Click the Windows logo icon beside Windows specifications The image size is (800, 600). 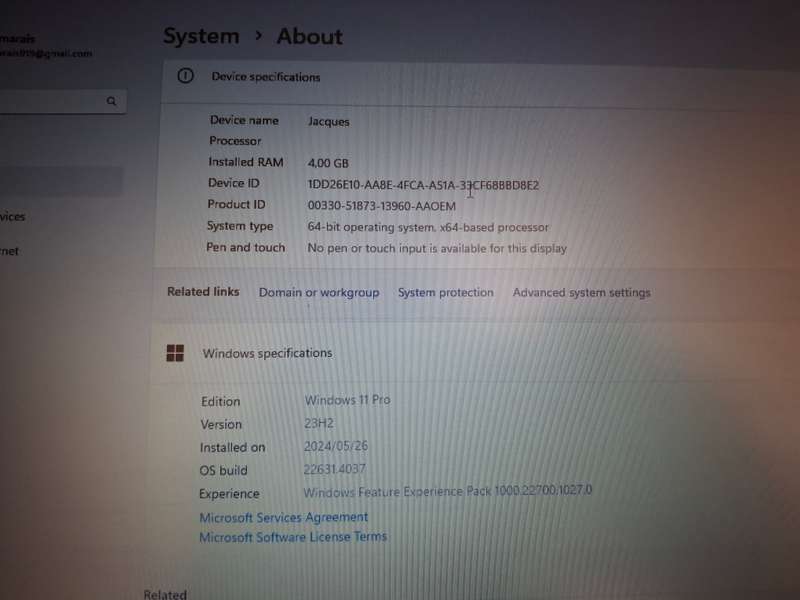(175, 353)
